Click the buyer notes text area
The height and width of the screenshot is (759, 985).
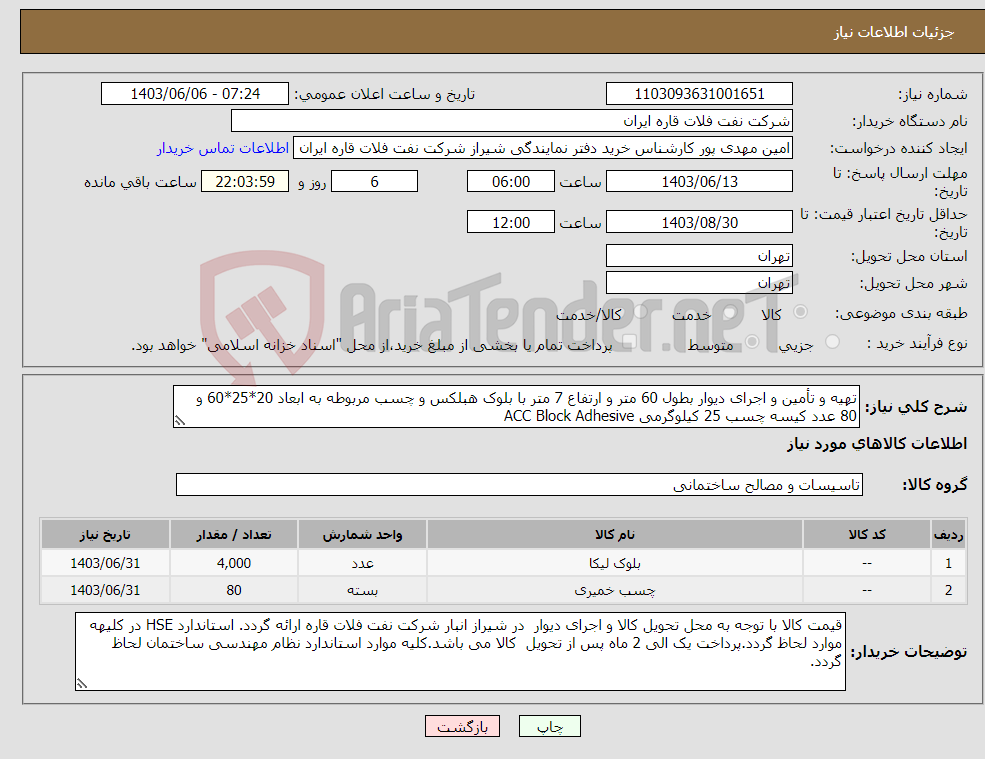click(x=460, y=652)
